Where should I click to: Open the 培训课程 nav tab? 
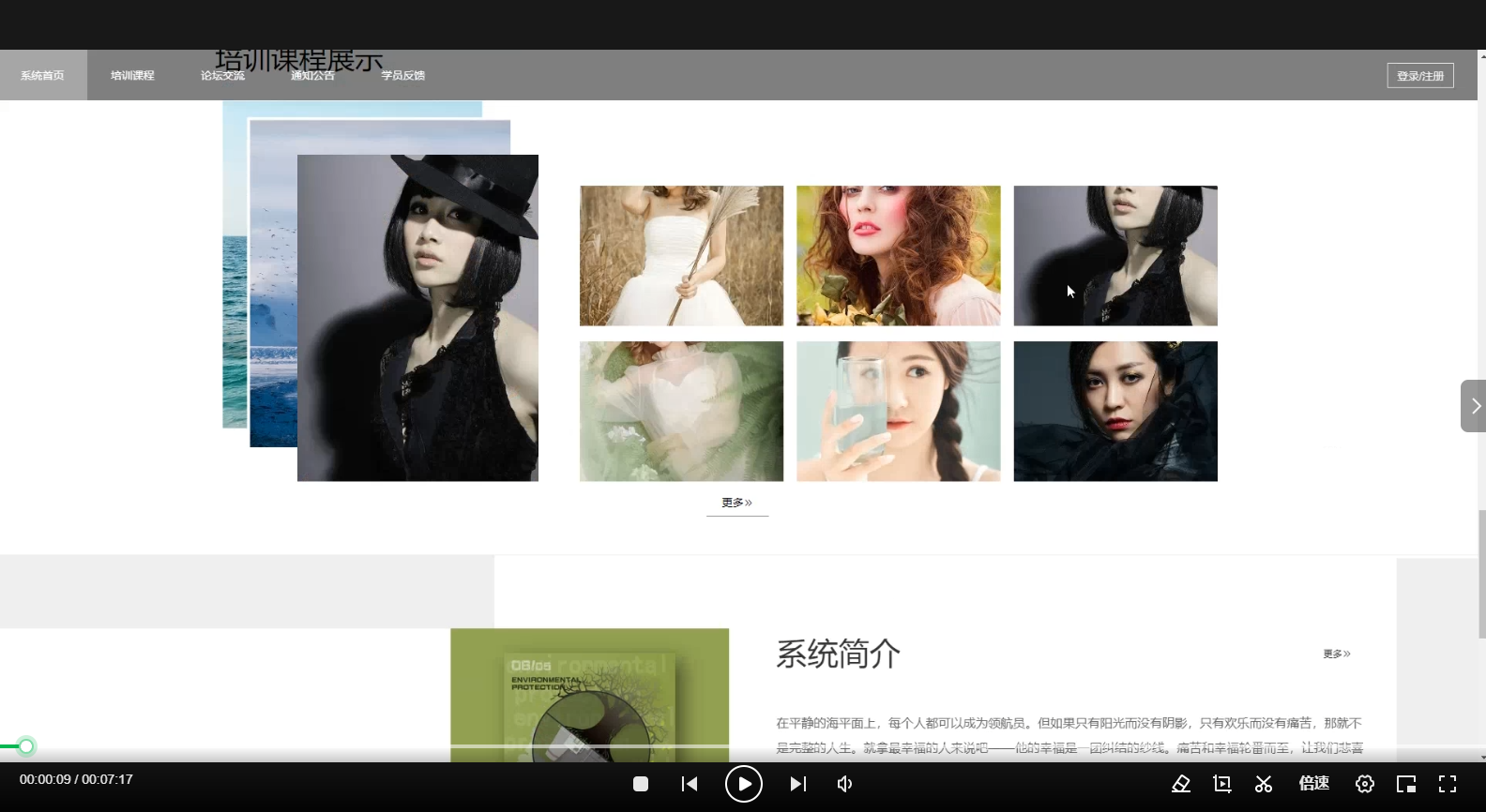(132, 75)
